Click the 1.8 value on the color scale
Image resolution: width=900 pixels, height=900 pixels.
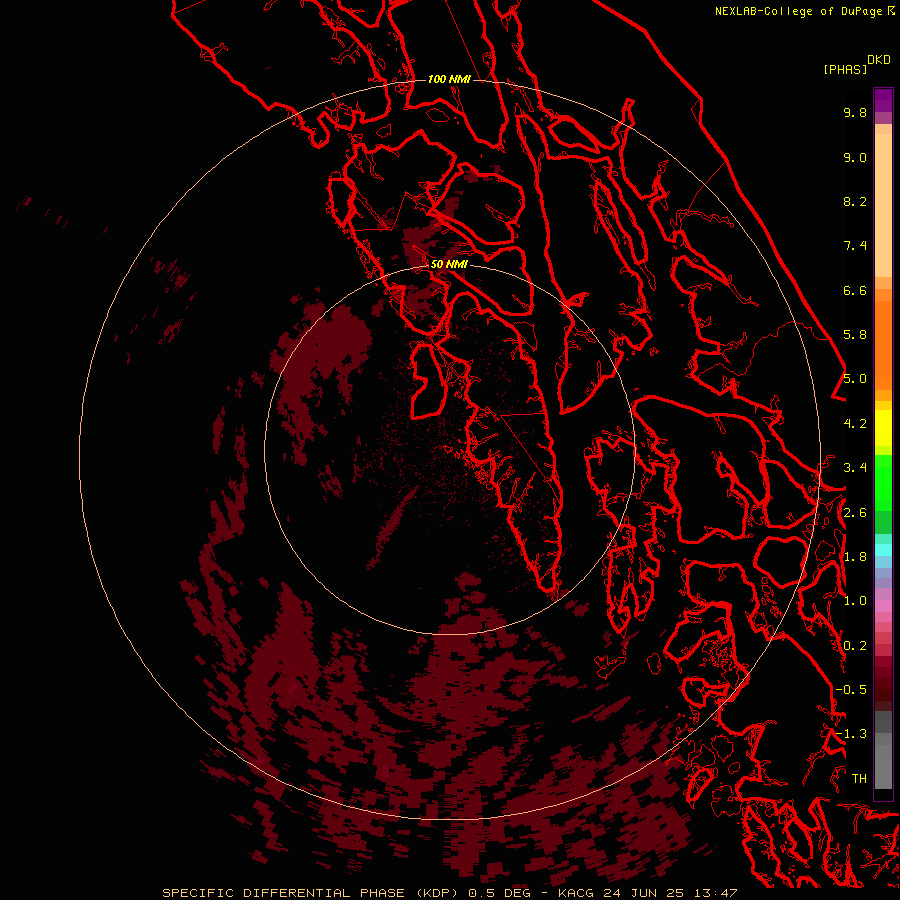[855, 557]
